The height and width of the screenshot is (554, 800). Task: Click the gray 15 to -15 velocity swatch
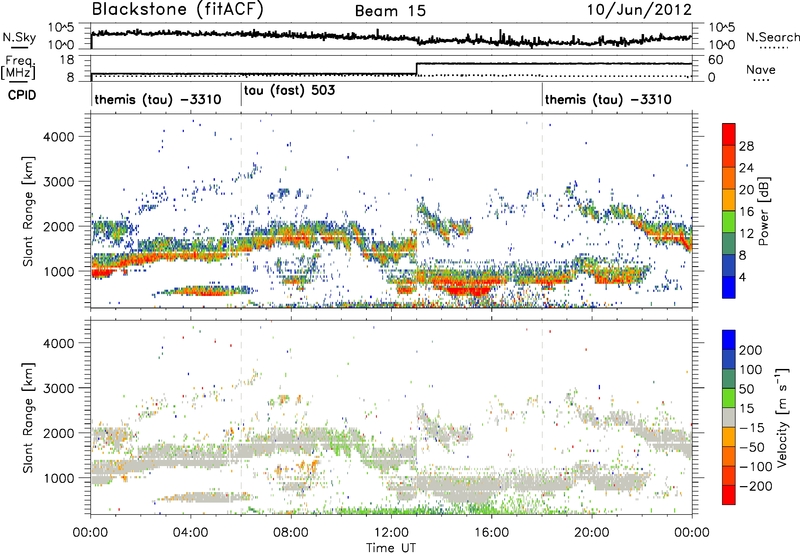[x=729, y=418]
